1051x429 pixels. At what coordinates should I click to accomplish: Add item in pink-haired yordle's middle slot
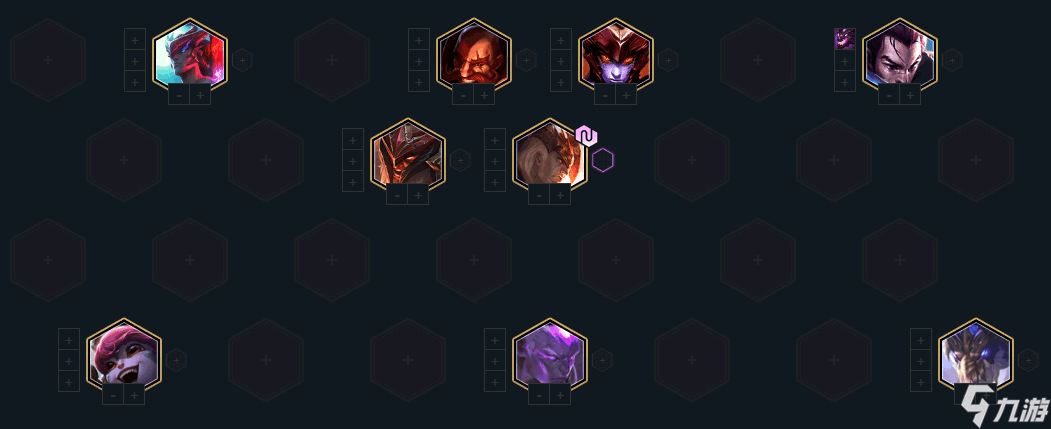tap(69, 360)
